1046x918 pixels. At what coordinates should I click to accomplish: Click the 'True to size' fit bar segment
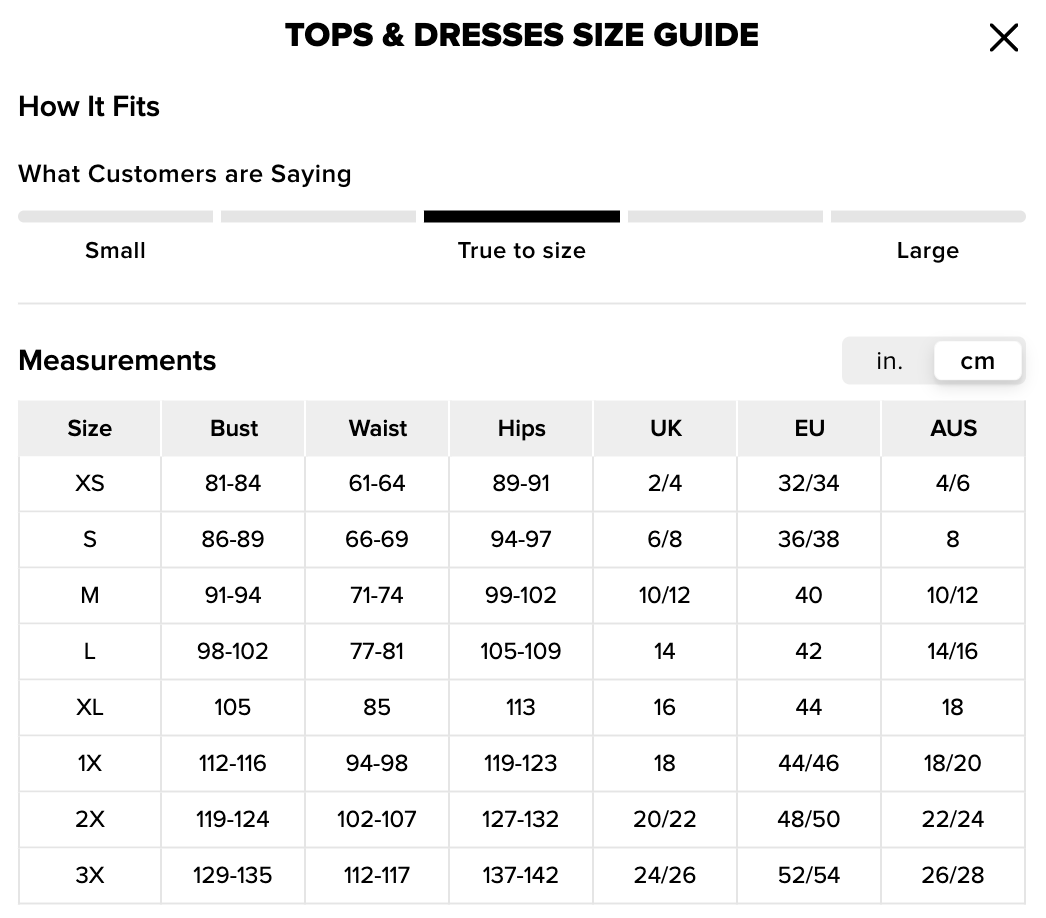(x=521, y=216)
